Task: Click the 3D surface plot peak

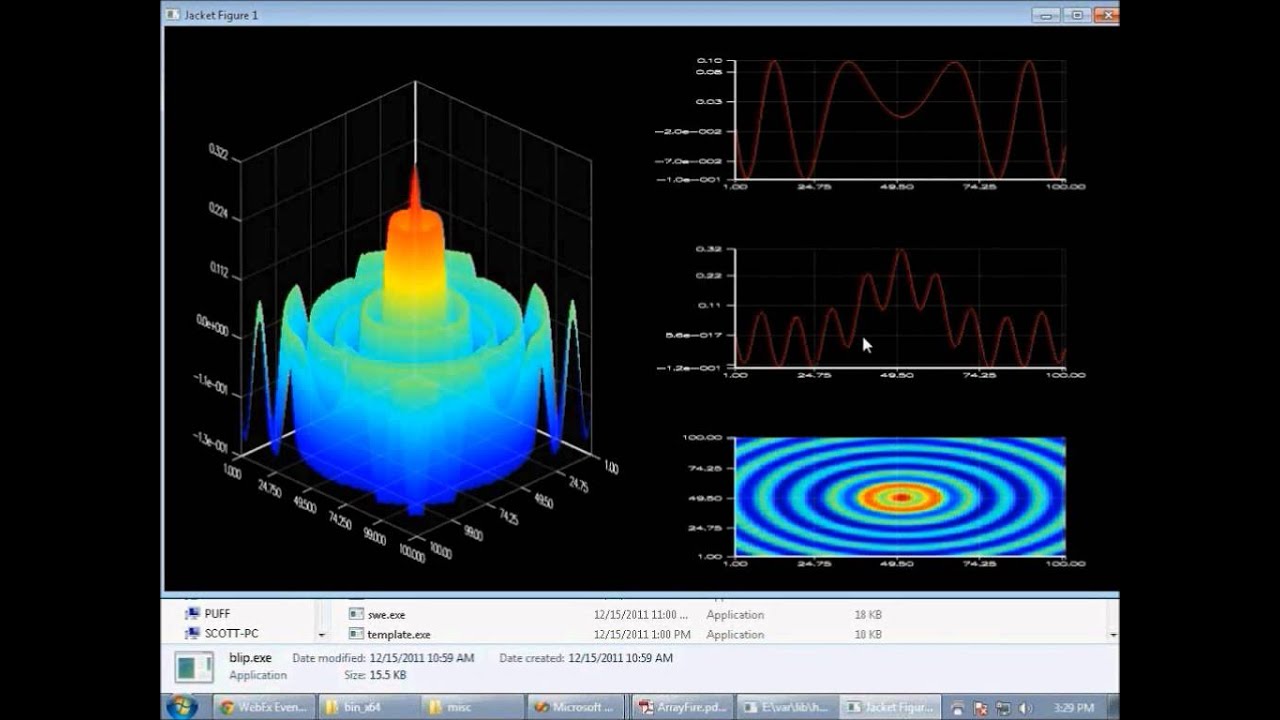Action: (x=414, y=178)
